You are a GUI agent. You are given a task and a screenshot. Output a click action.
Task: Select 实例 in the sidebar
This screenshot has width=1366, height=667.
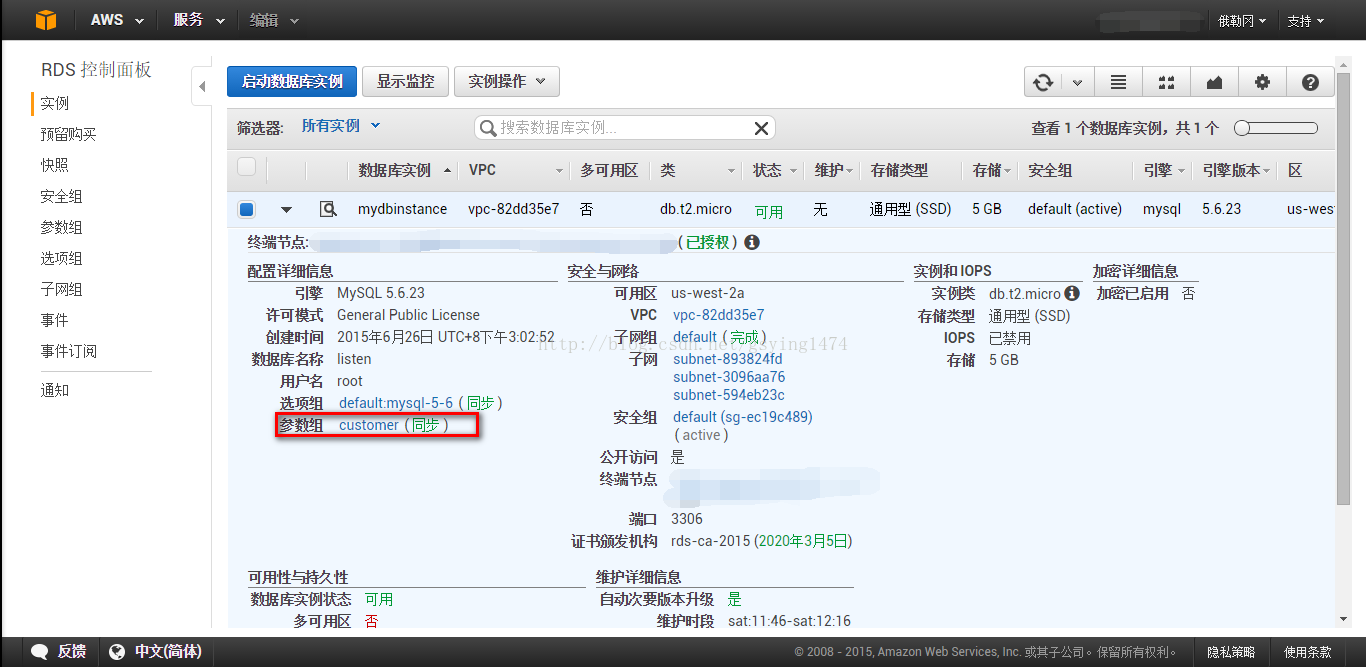click(x=55, y=104)
